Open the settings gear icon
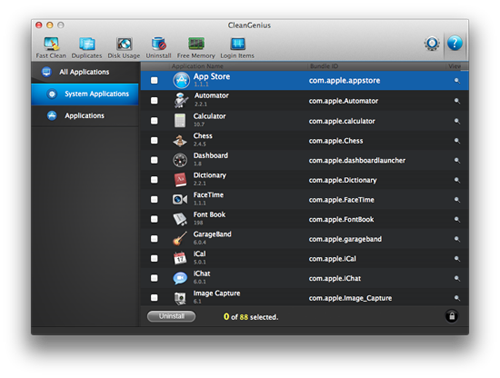This screenshot has height=378, width=500. coord(432,43)
